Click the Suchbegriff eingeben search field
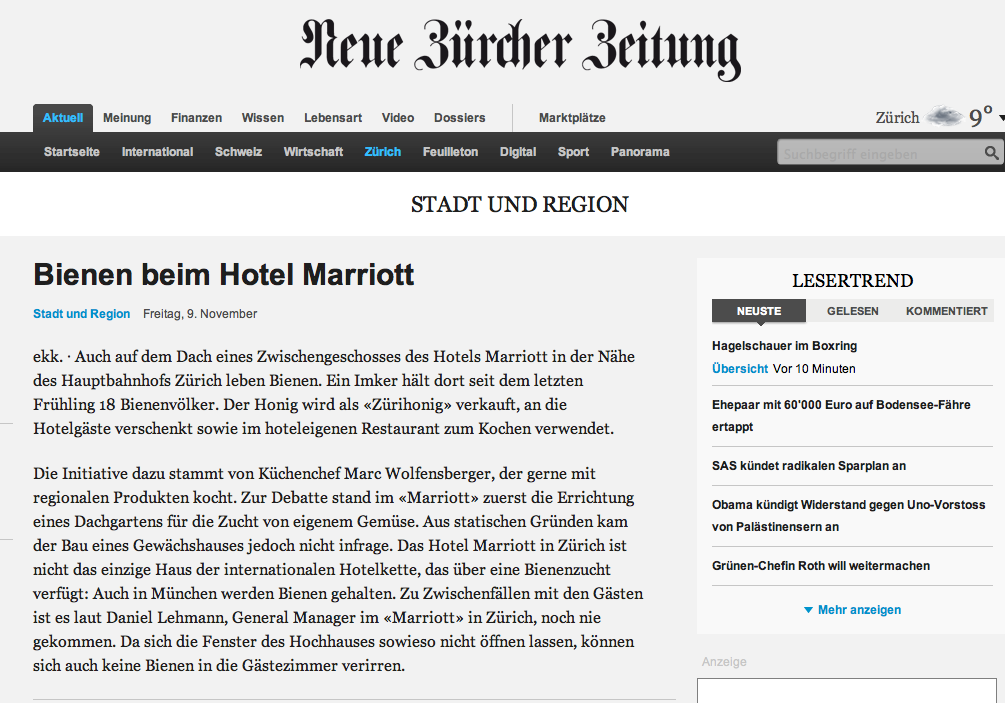 tap(881, 153)
